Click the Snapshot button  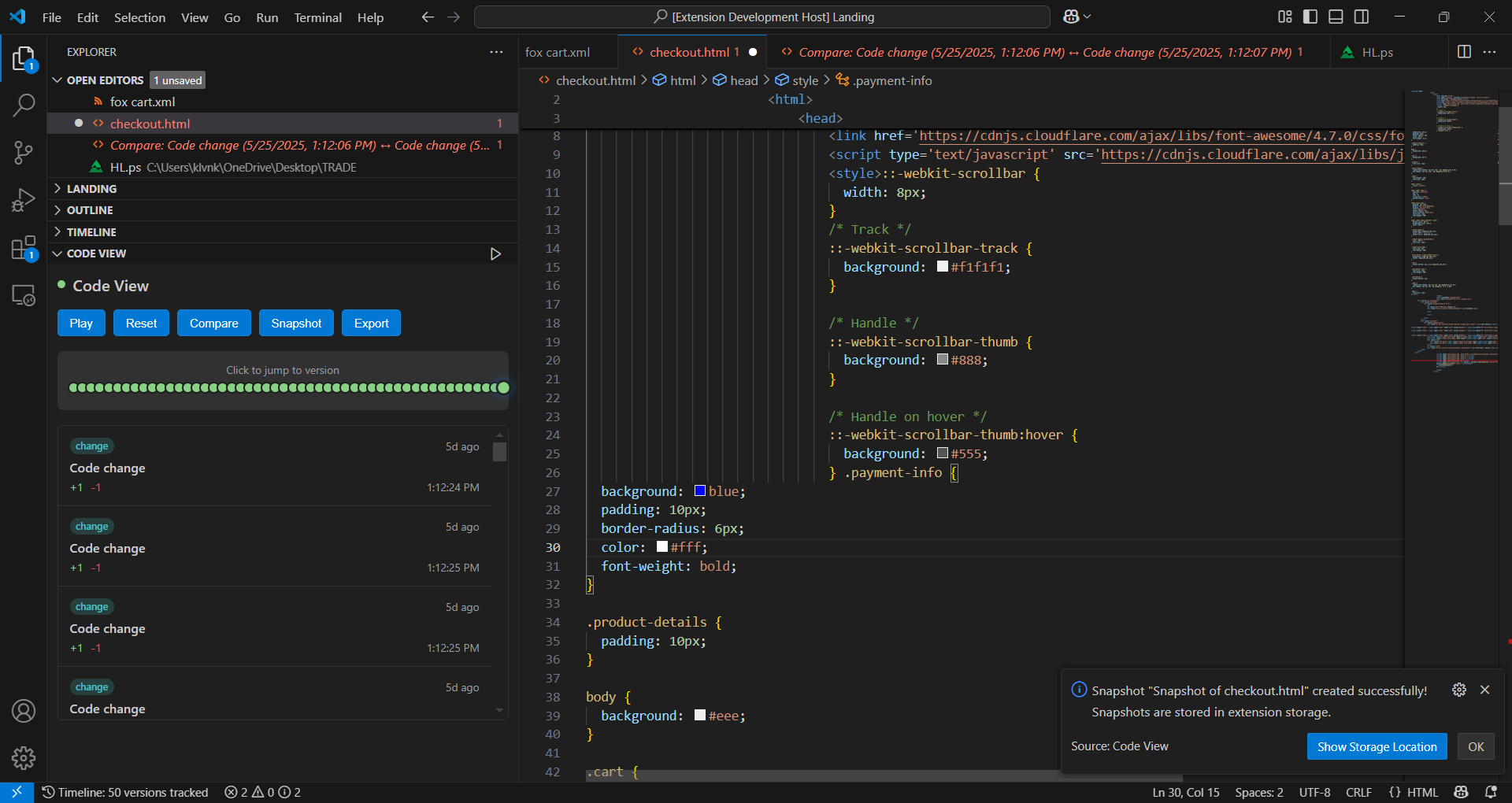296,323
